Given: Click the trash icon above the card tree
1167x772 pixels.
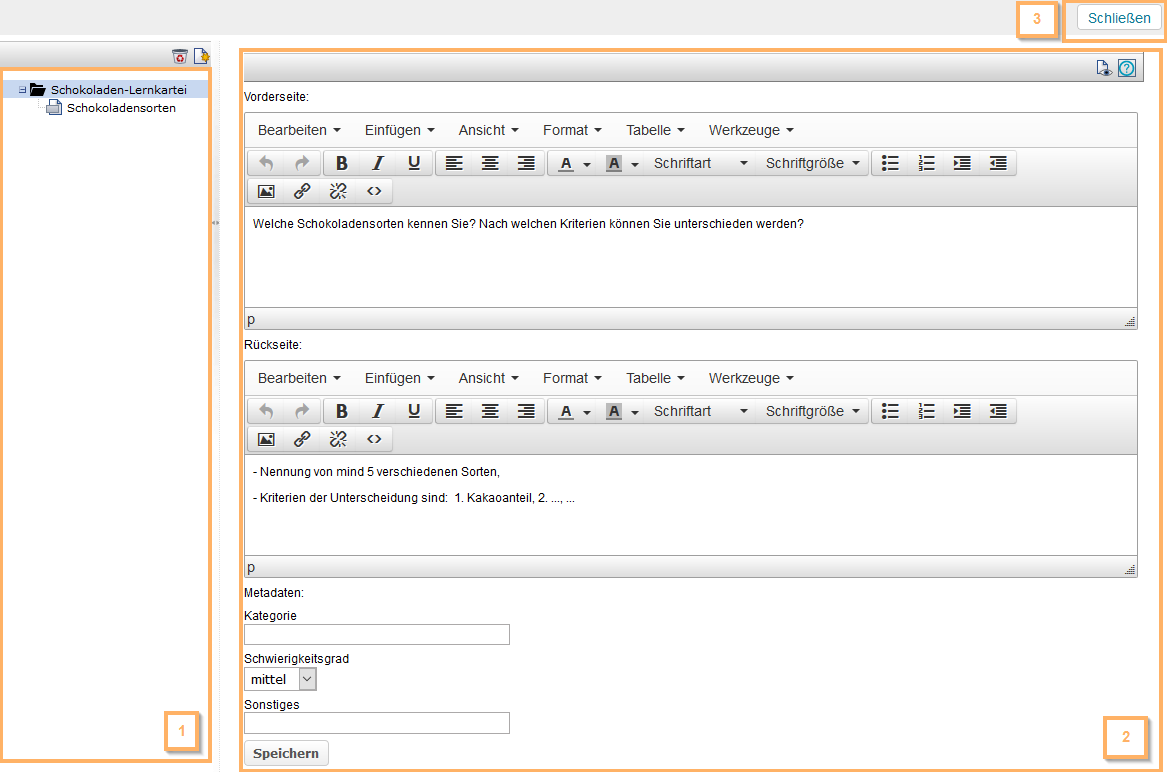Looking at the screenshot, I should tap(180, 56).
